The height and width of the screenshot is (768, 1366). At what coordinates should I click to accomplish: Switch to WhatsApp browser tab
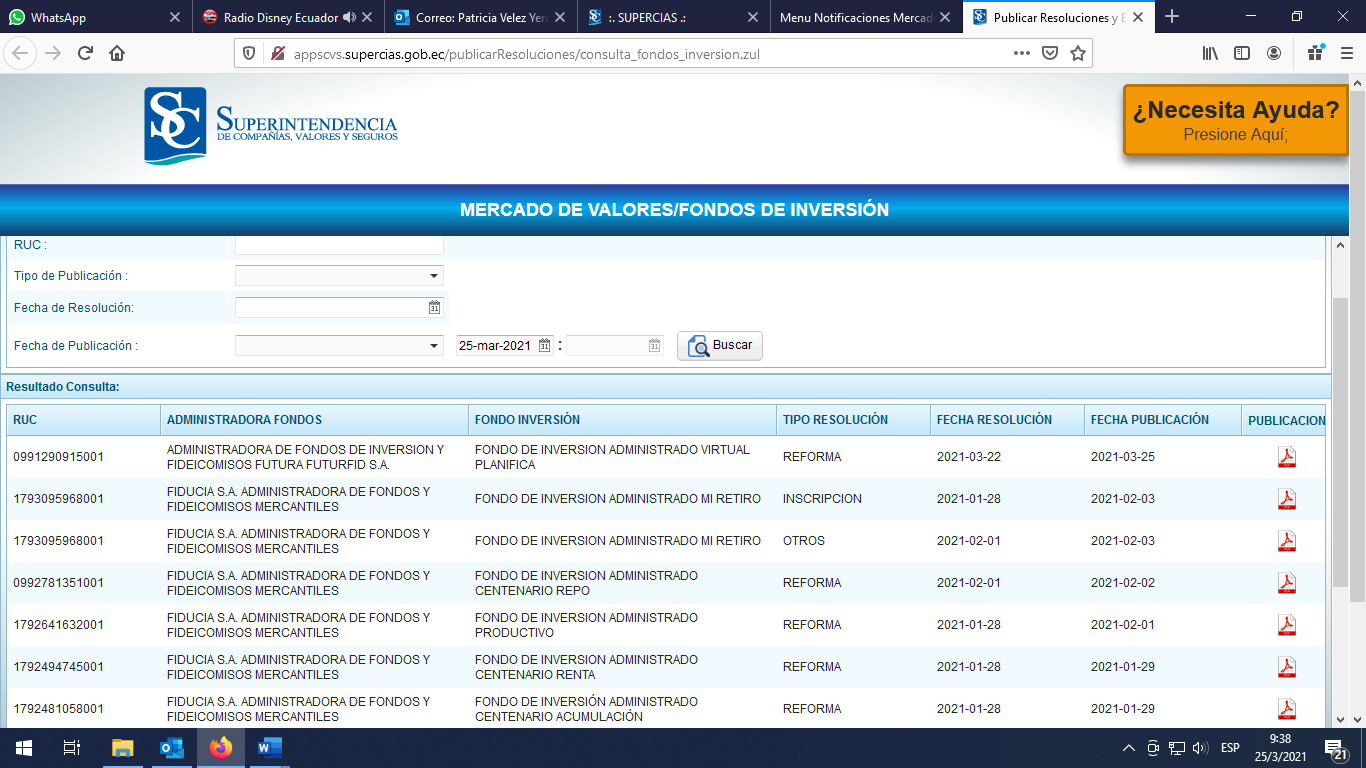click(x=90, y=17)
